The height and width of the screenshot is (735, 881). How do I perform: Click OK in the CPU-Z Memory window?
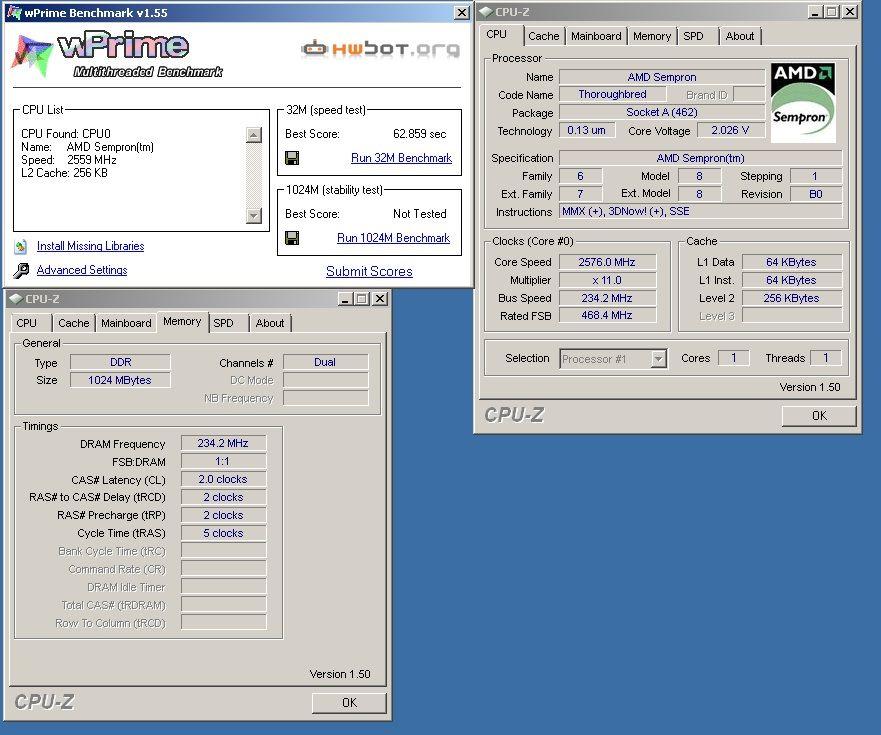pyautogui.click(x=349, y=703)
